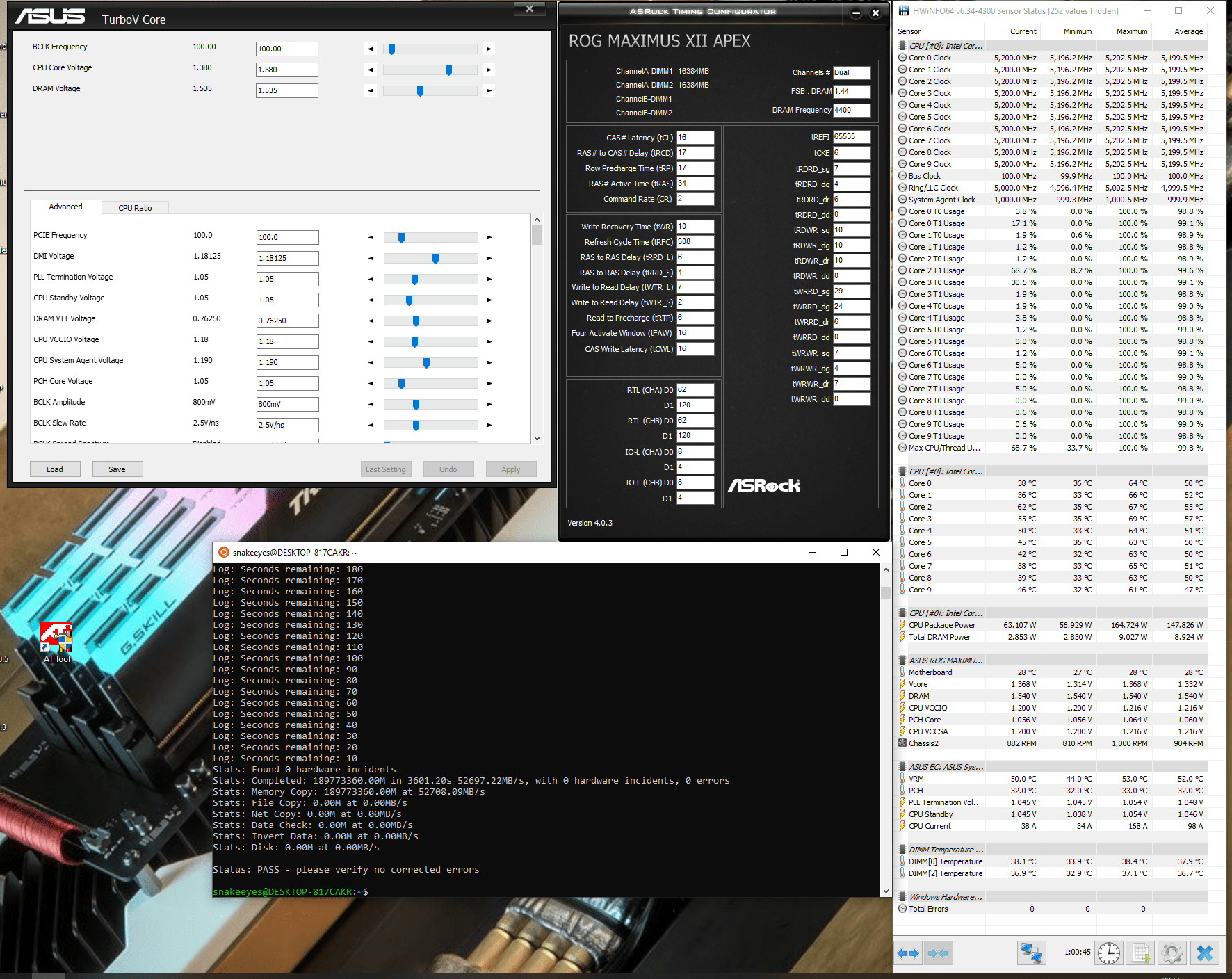This screenshot has width=1232, height=979.
Task: Click the up arrow of the terminal scrollbar
Action: tap(886, 569)
